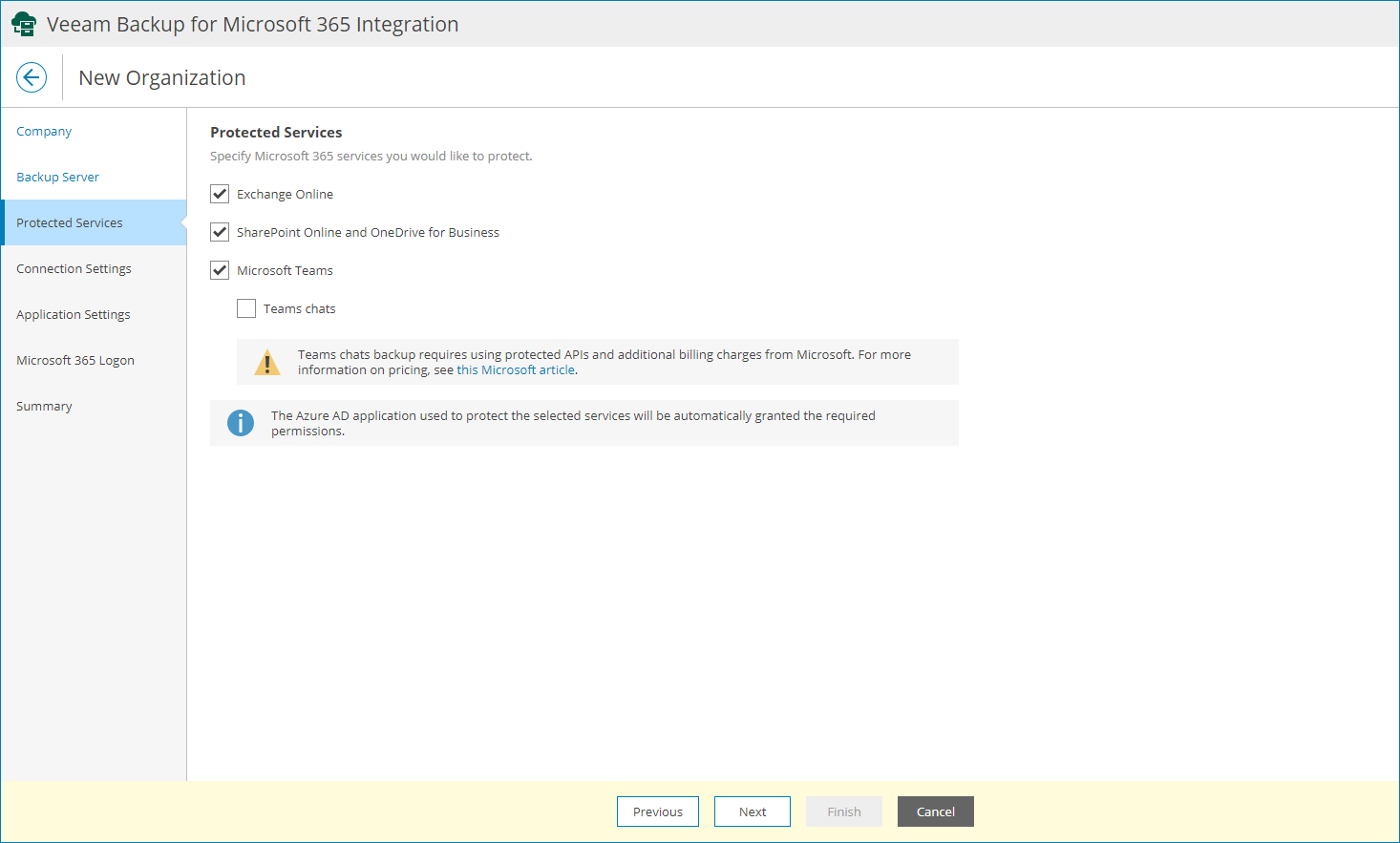Click the Protected Services step
The width and height of the screenshot is (1400, 843).
(x=69, y=222)
